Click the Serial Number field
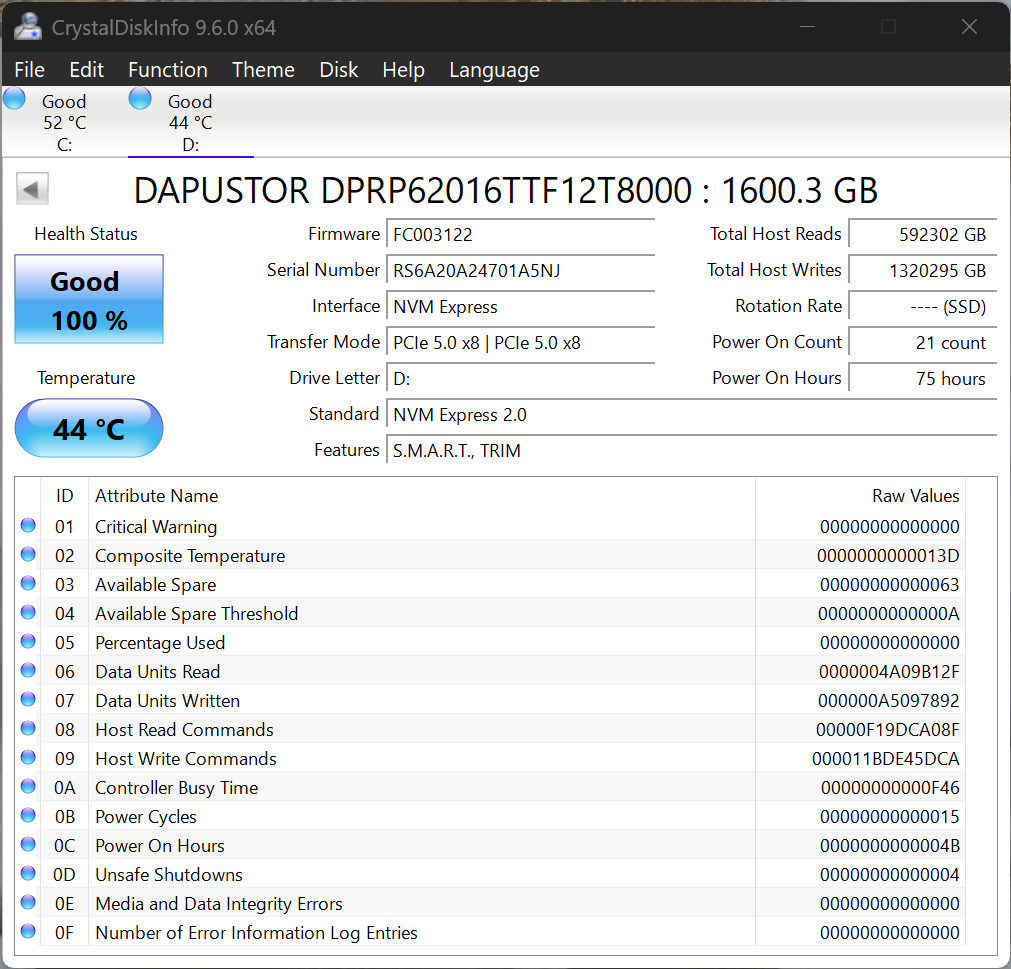This screenshot has height=969, width=1011. point(520,271)
